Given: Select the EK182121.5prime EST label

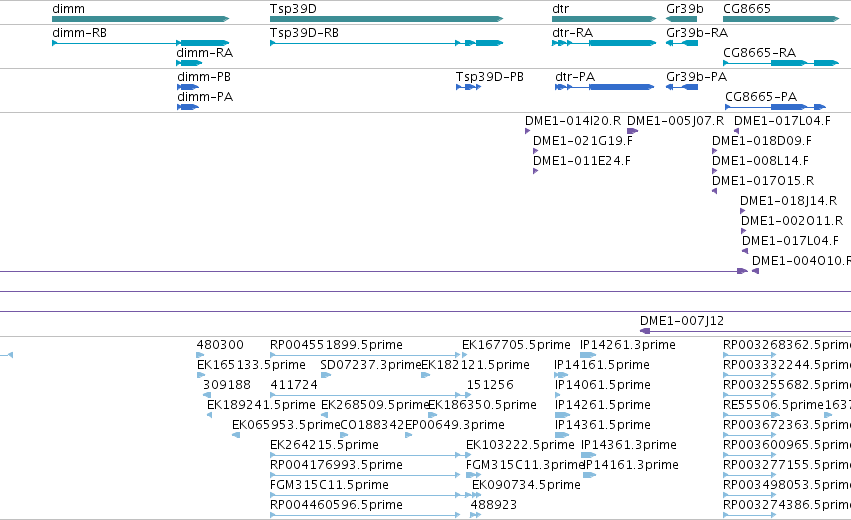Looking at the screenshot, I should click(475, 365).
